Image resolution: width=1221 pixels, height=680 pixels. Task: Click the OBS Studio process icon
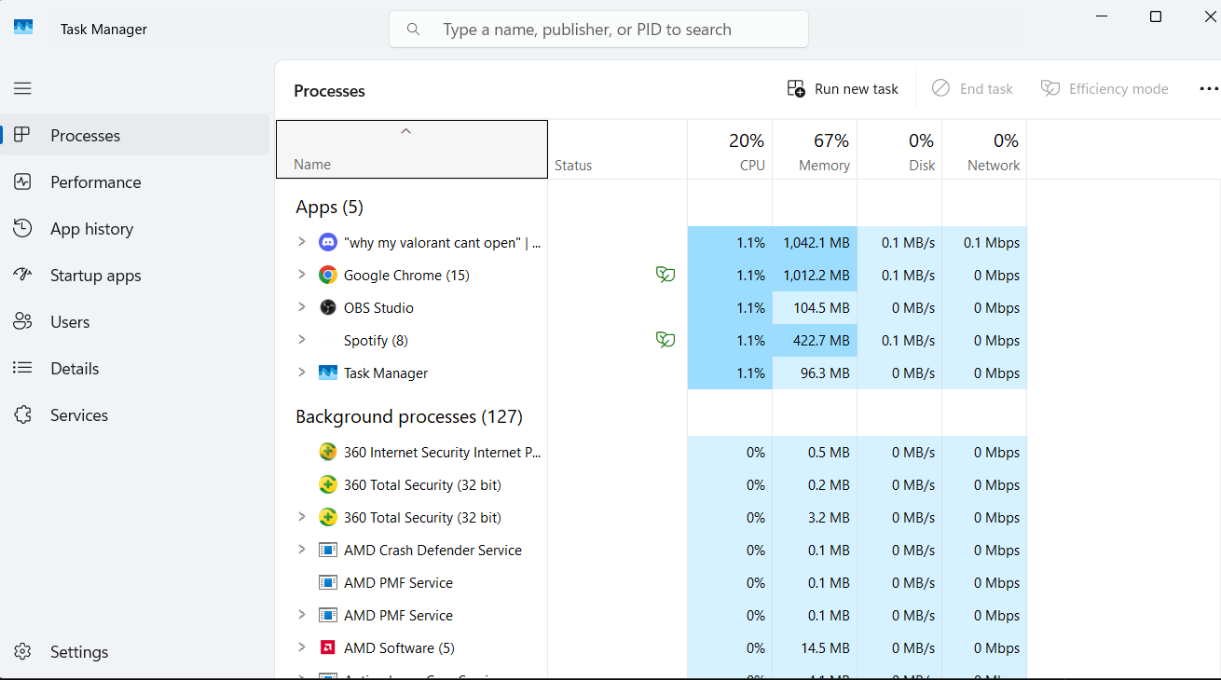point(327,308)
